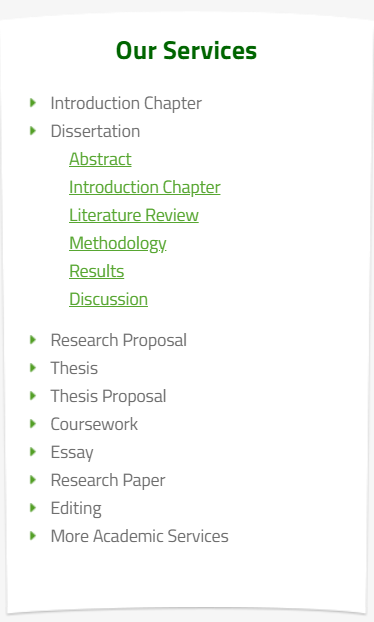Image resolution: width=374 pixels, height=622 pixels.
Task: Open the Thesis Proposal service item
Action: pyautogui.click(x=108, y=396)
